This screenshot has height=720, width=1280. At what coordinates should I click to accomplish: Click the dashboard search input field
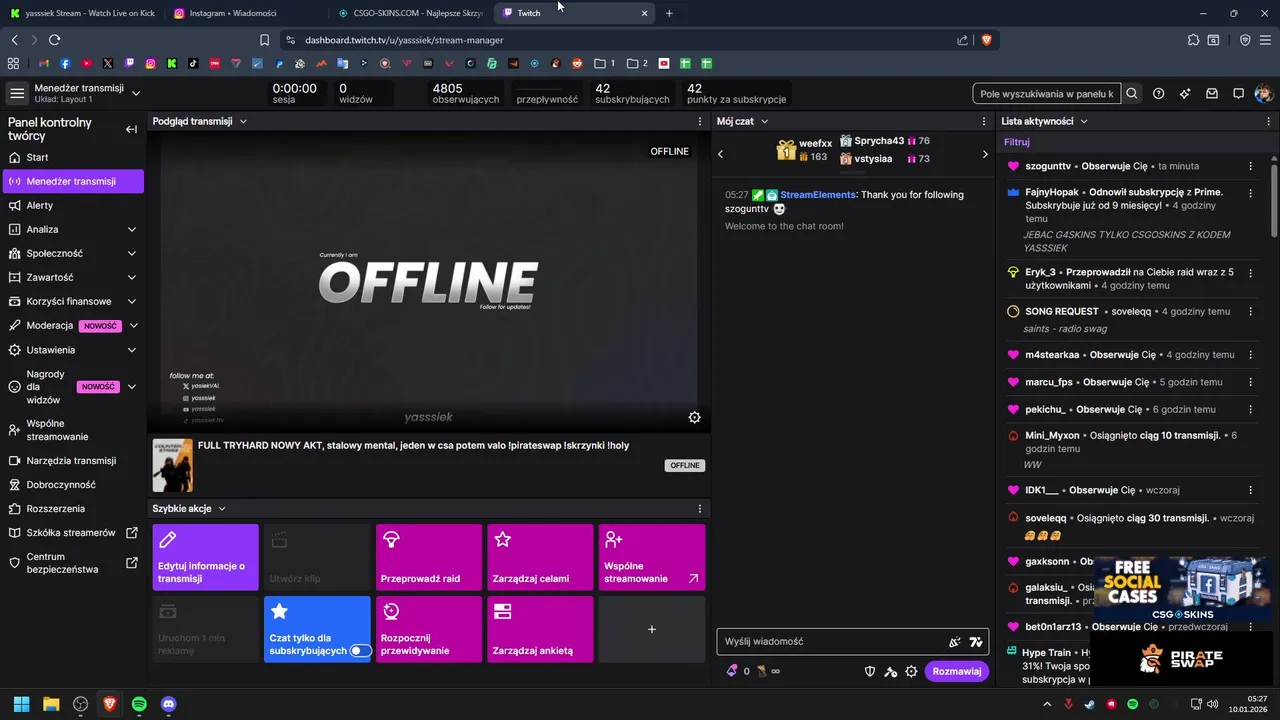1047,93
